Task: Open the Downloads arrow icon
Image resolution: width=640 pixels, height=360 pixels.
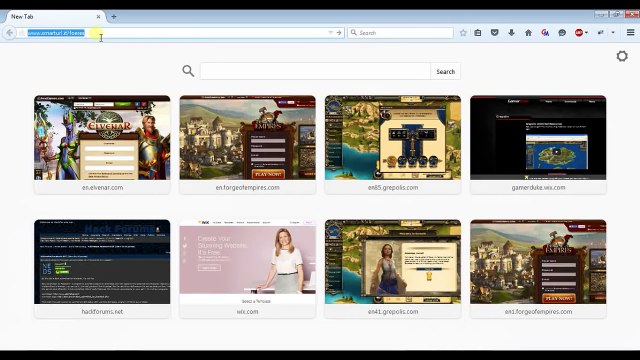Action: coord(511,33)
